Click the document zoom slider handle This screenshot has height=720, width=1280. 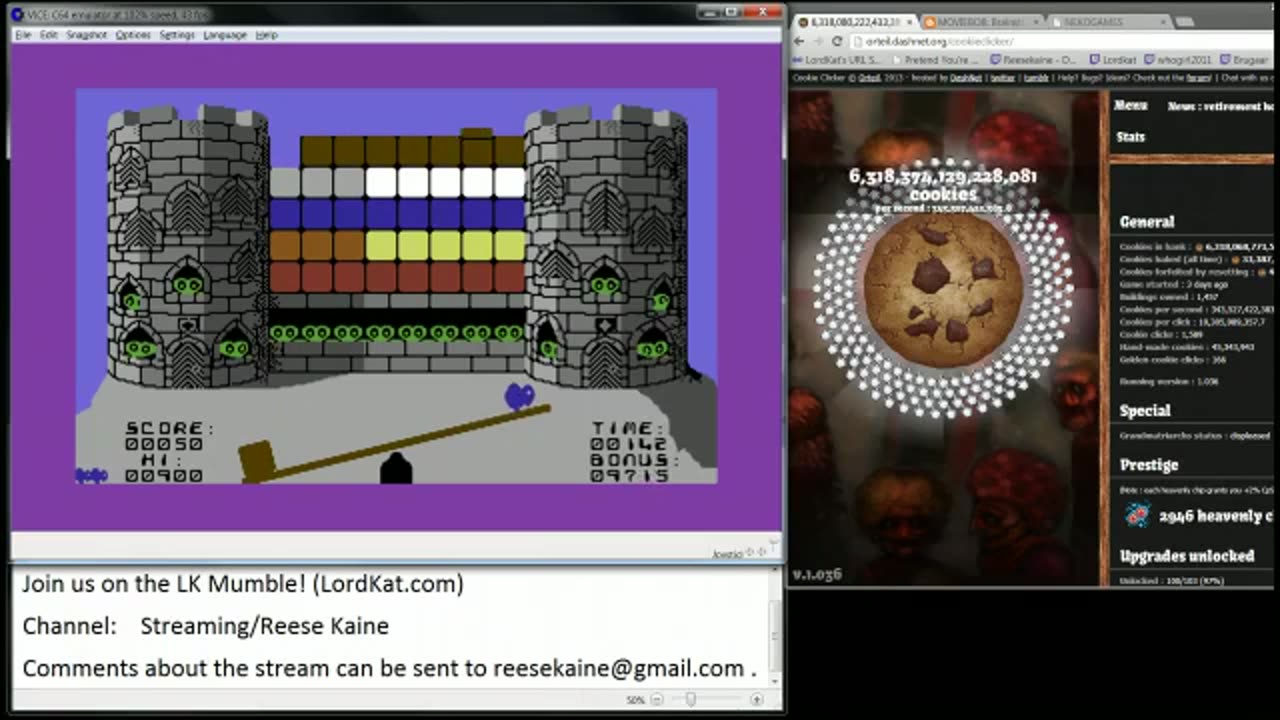[x=690, y=700]
